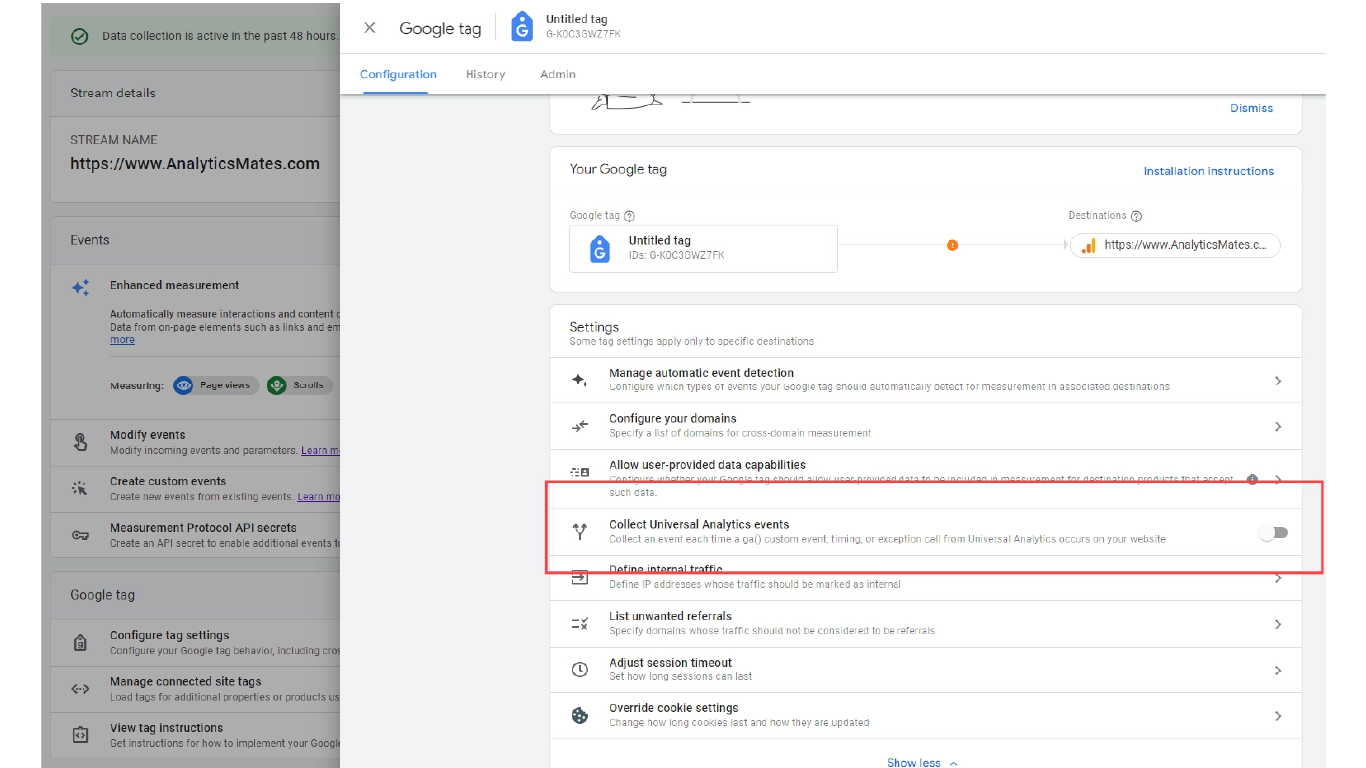Click Page views chip in background page
Image resolution: width=1366 pixels, height=768 pixels.
[x=215, y=385]
